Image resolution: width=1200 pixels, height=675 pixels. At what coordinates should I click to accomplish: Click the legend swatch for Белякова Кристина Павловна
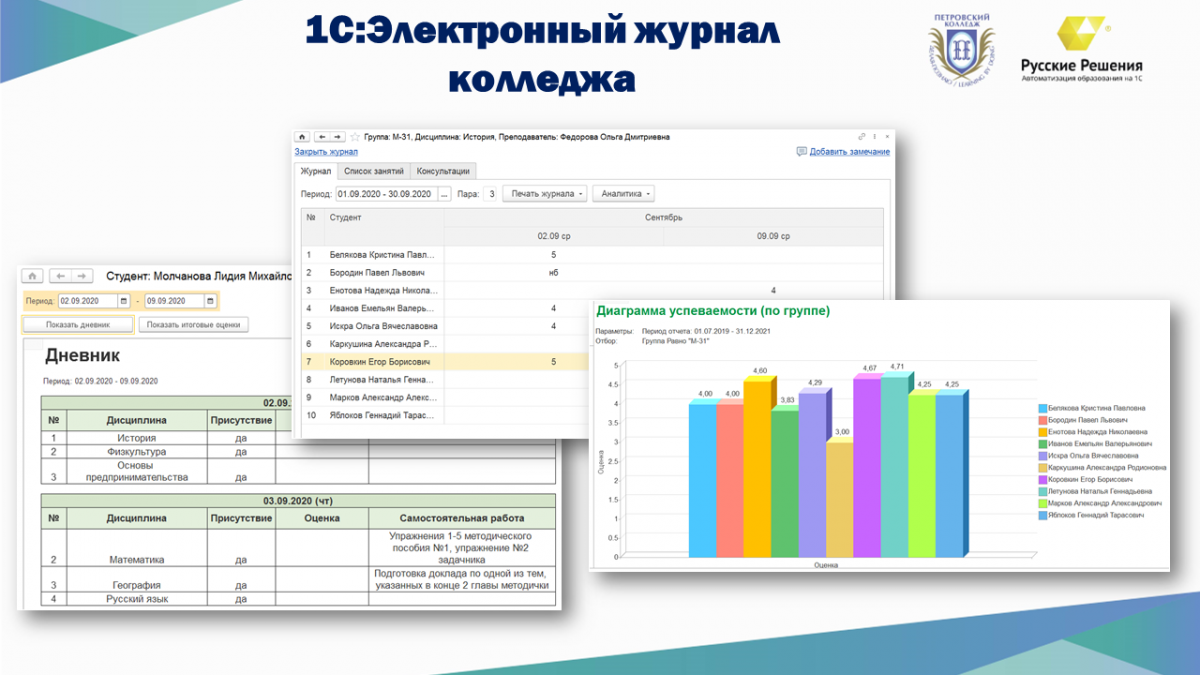(x=1043, y=408)
